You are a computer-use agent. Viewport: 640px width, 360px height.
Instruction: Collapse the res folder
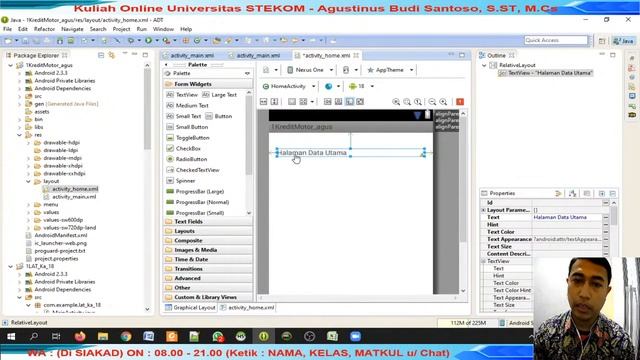pyautogui.click(x=19, y=135)
